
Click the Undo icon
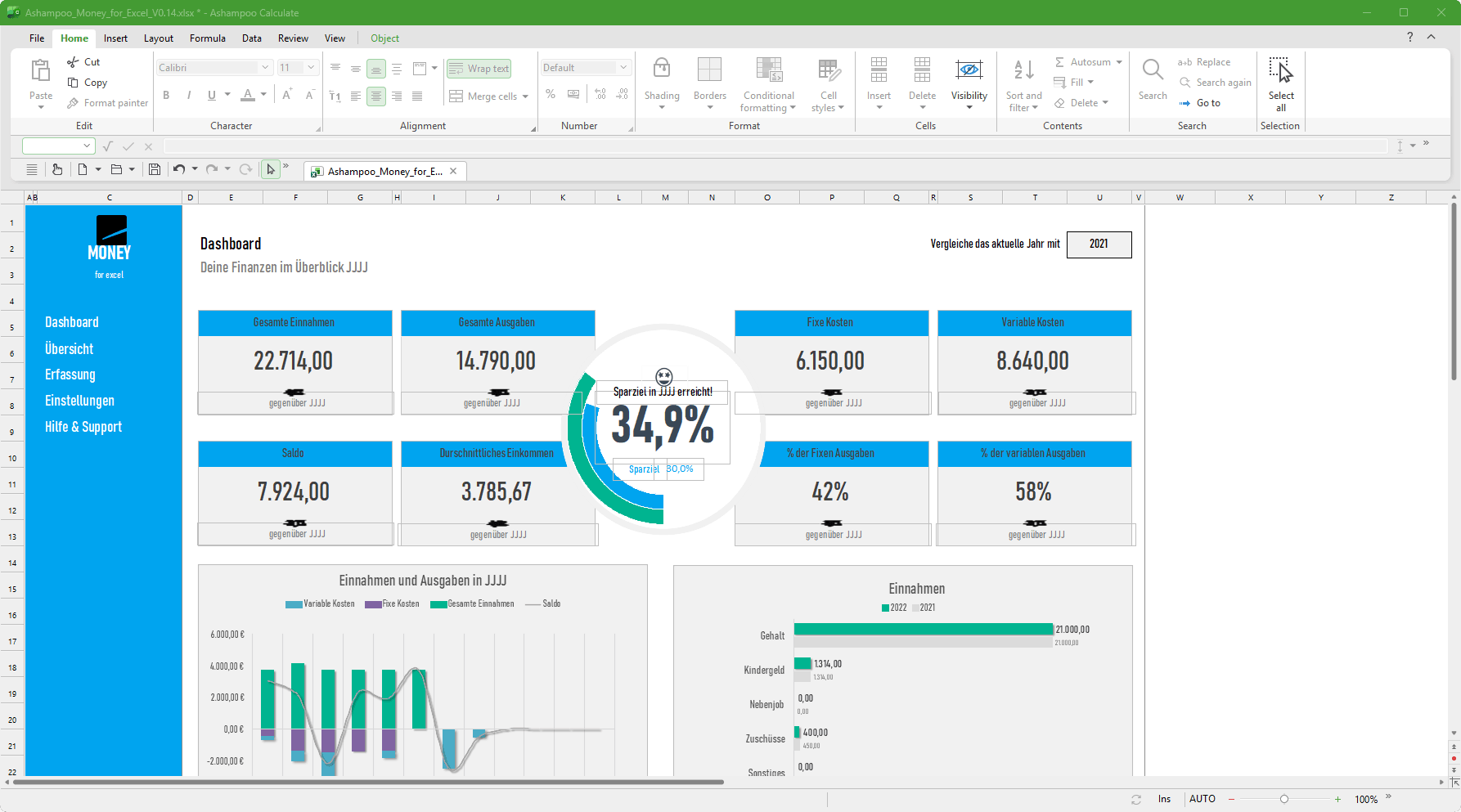(179, 169)
